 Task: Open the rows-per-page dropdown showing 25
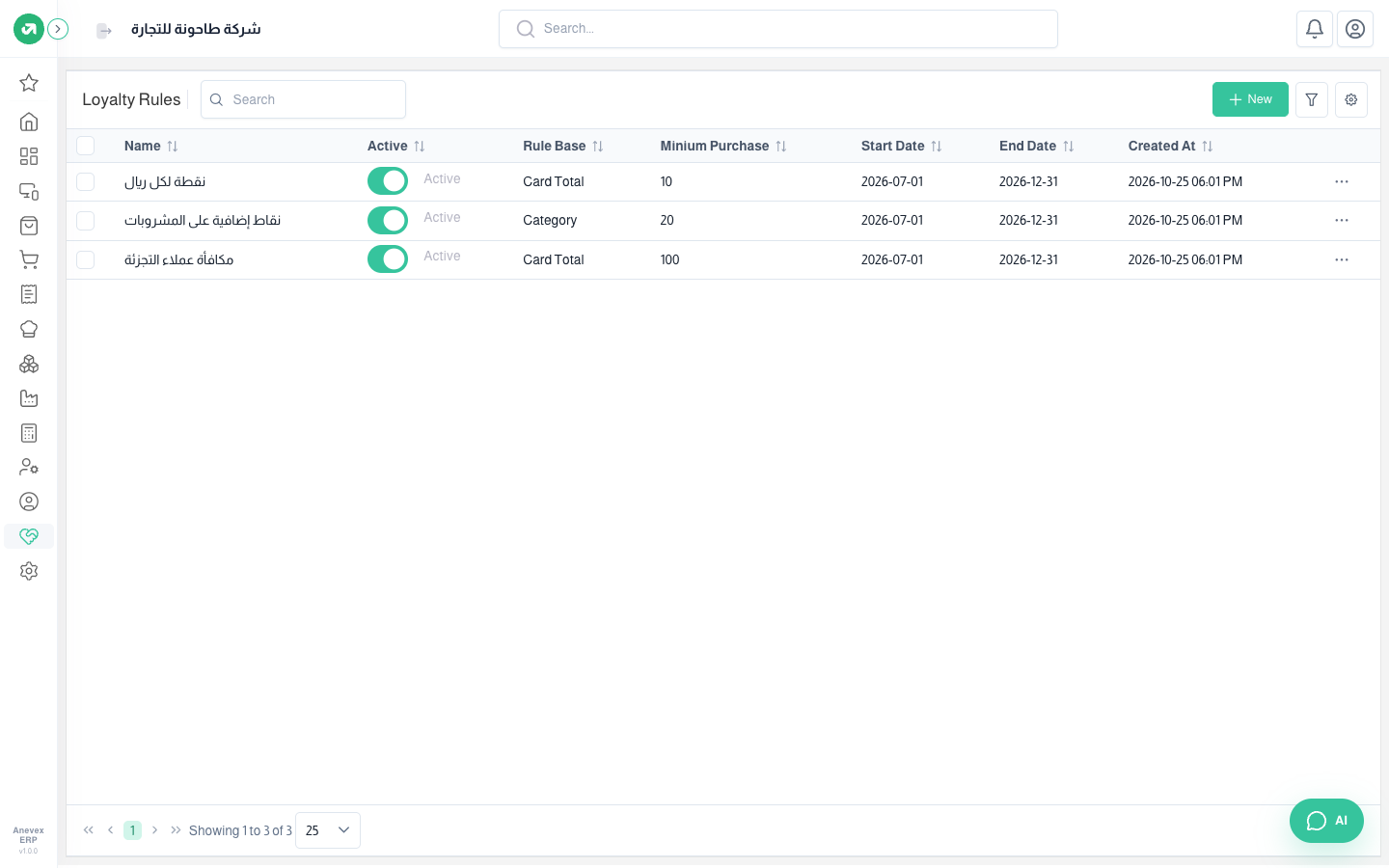click(x=328, y=830)
